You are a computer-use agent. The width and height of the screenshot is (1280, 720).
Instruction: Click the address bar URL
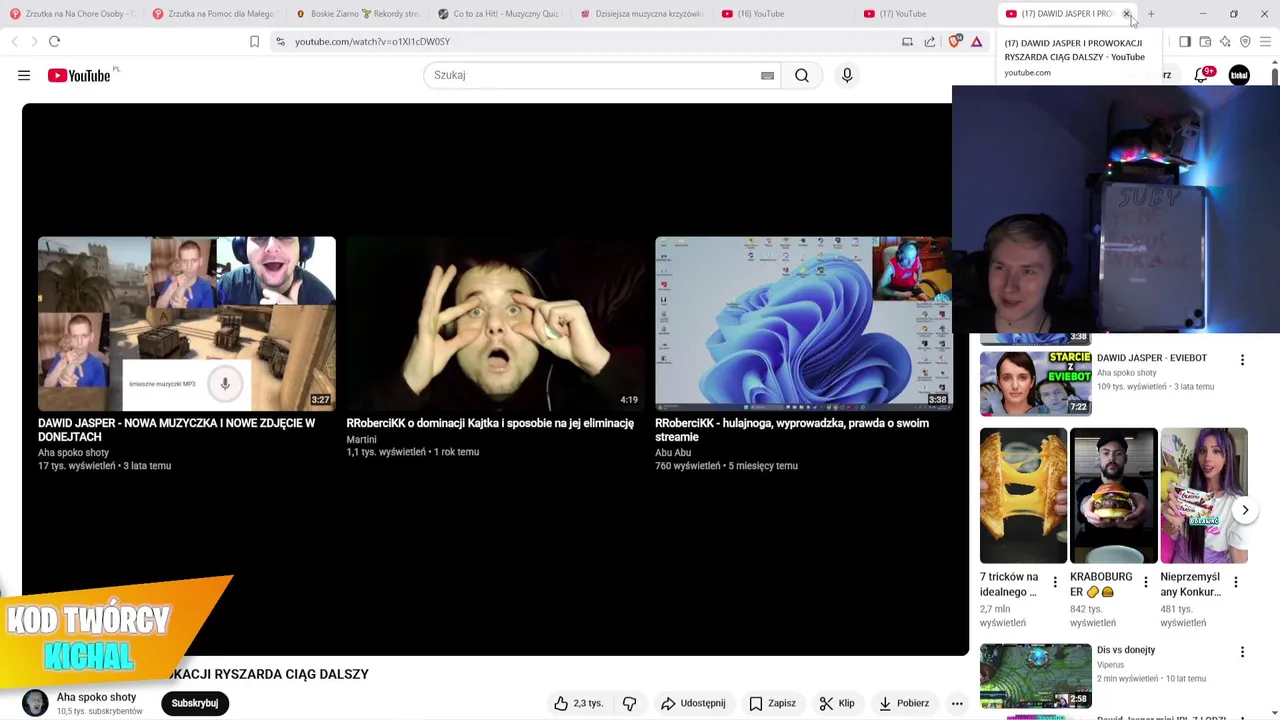tap(372, 42)
